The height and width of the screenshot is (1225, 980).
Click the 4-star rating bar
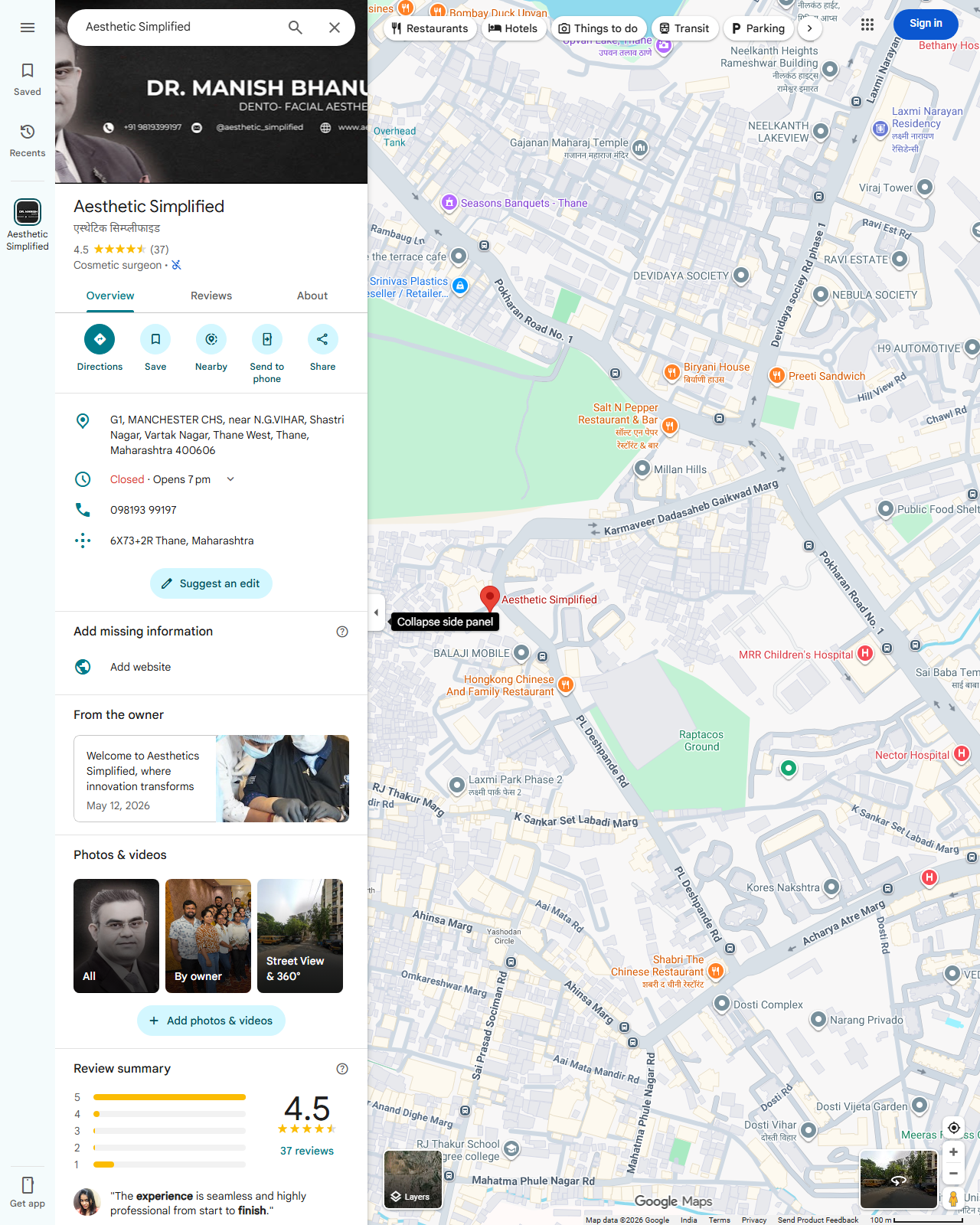[169, 1114]
